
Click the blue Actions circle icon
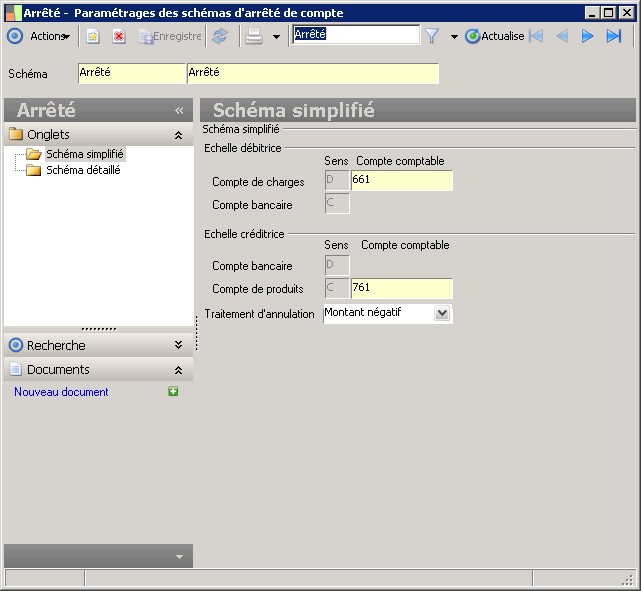15,36
